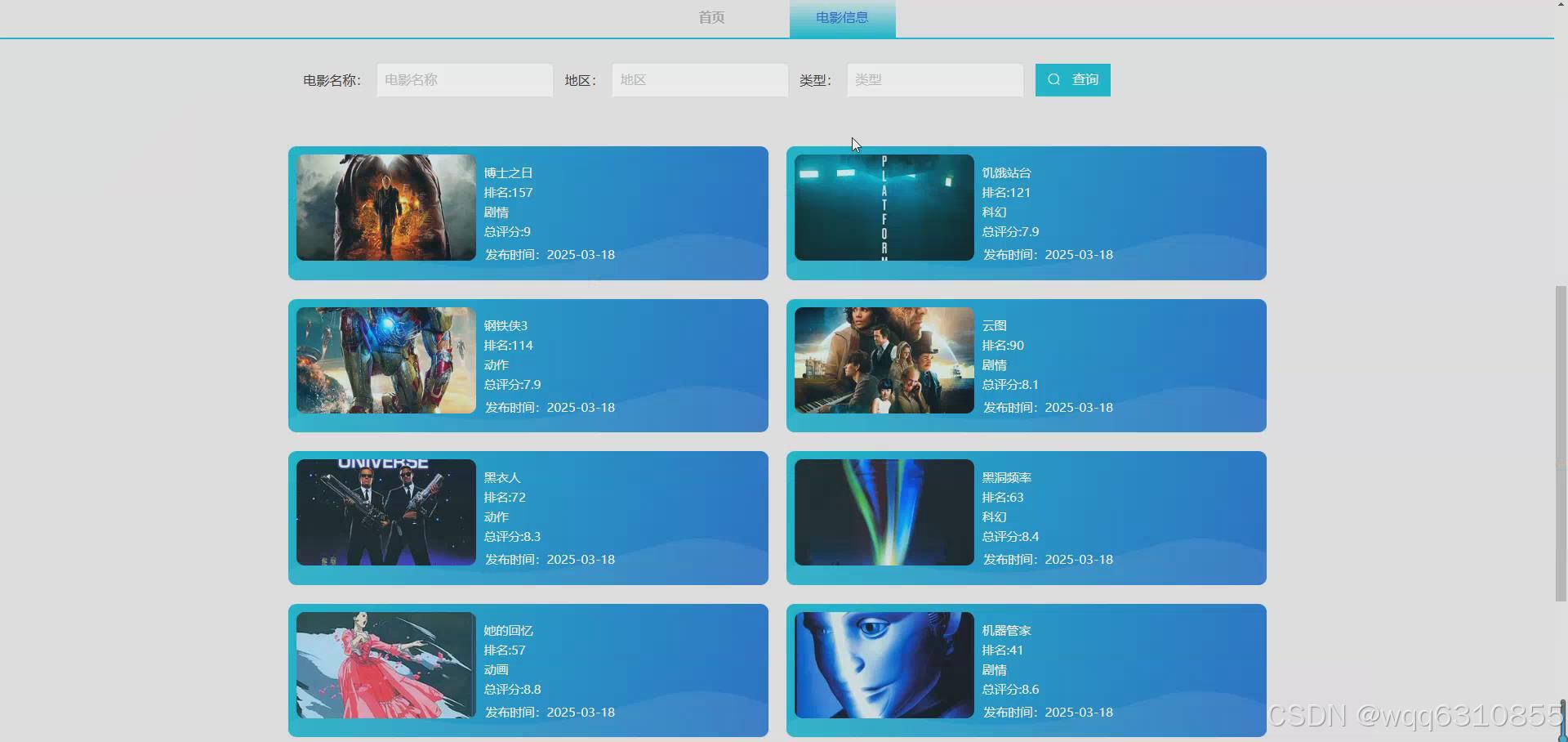Open the 她的回忆 movie poster
1568x742 pixels.
[x=386, y=665]
